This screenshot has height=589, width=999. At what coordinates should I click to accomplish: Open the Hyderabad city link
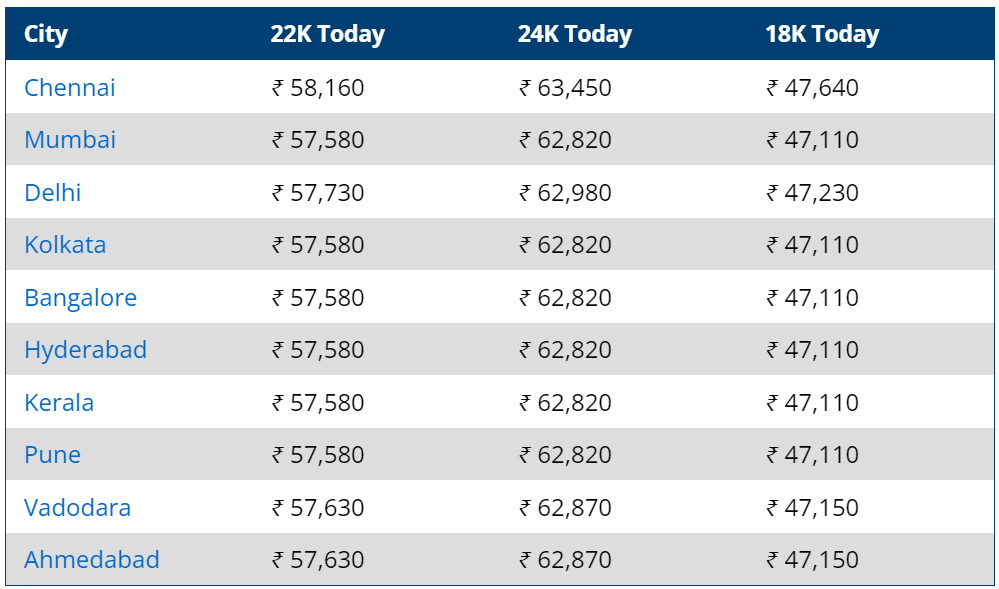85,350
